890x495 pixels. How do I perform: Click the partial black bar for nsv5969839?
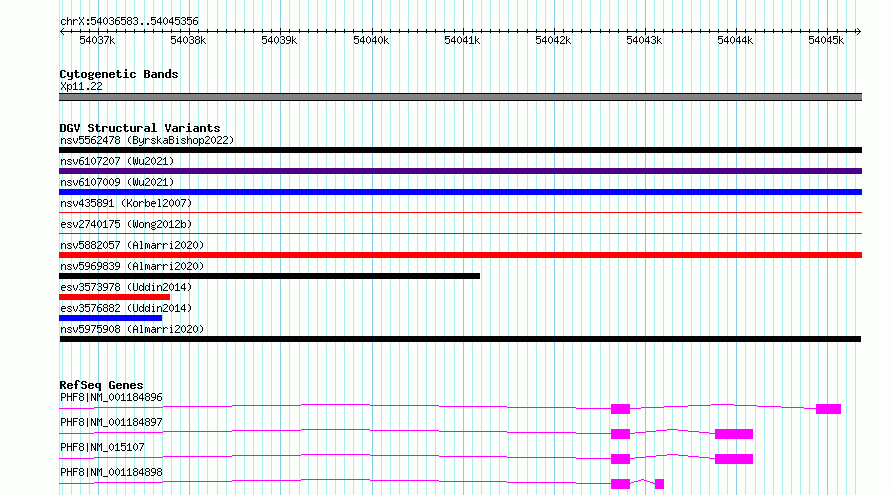point(270,276)
